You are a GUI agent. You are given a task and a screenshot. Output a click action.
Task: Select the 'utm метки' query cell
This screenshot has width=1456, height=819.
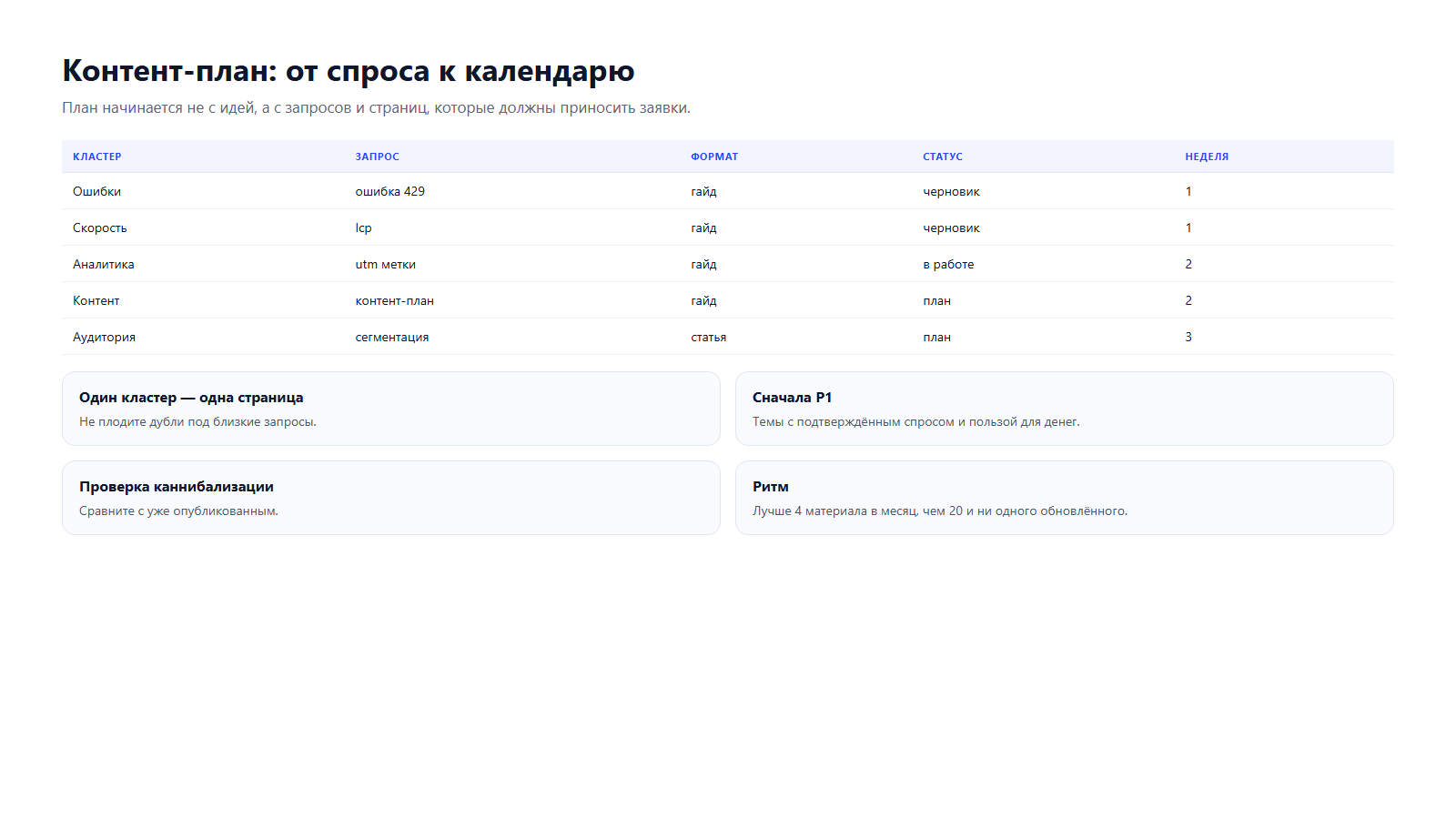386,264
